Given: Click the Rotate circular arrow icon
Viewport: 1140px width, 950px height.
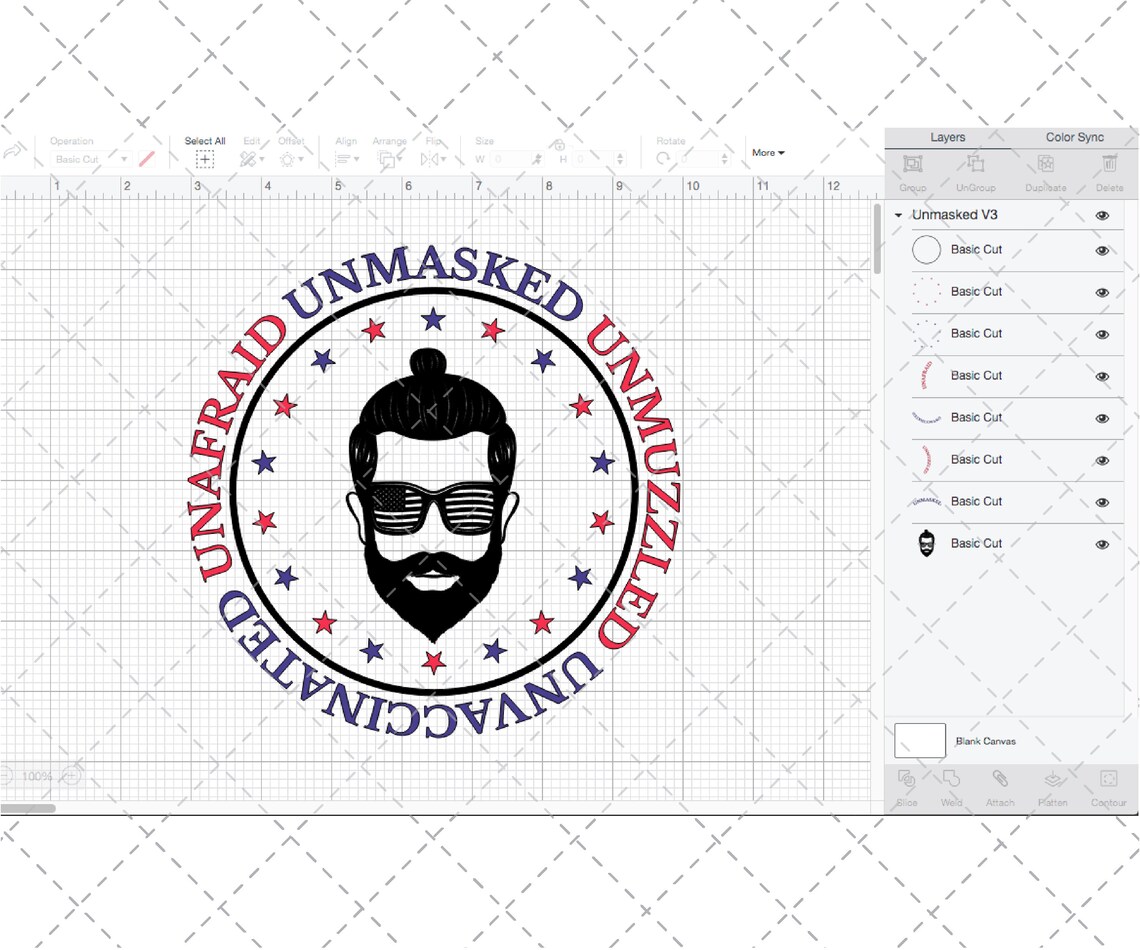Looking at the screenshot, I should coord(663,158).
